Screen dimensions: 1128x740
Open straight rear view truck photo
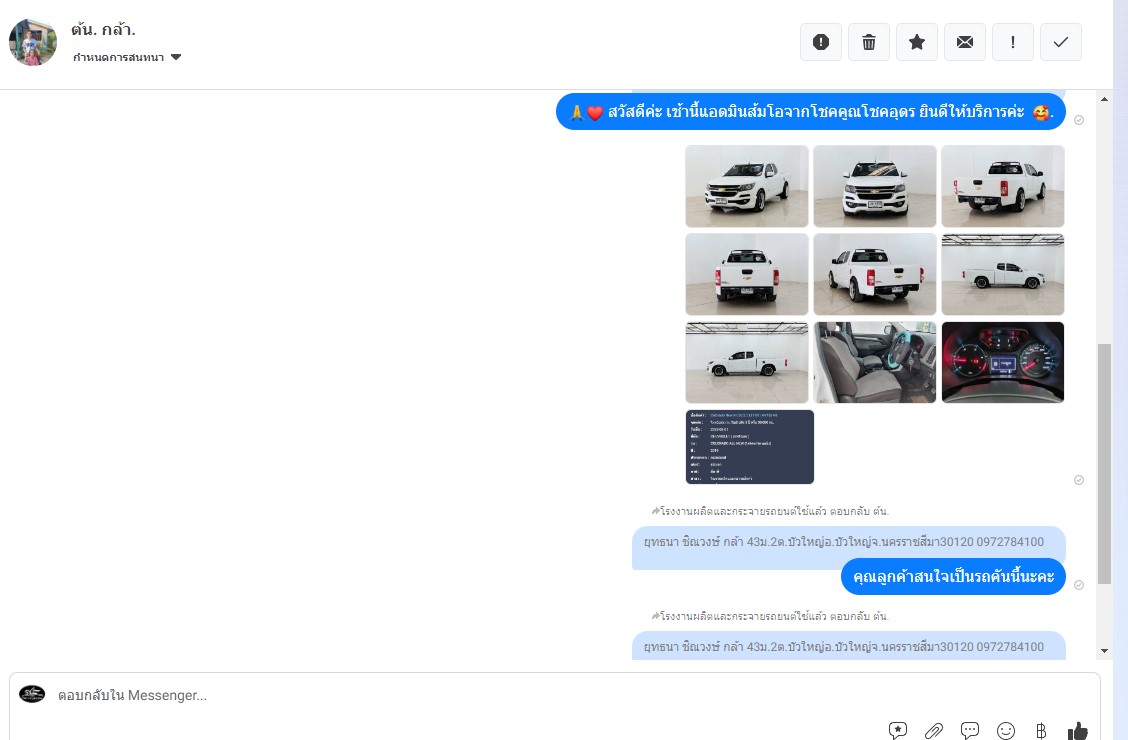[747, 274]
